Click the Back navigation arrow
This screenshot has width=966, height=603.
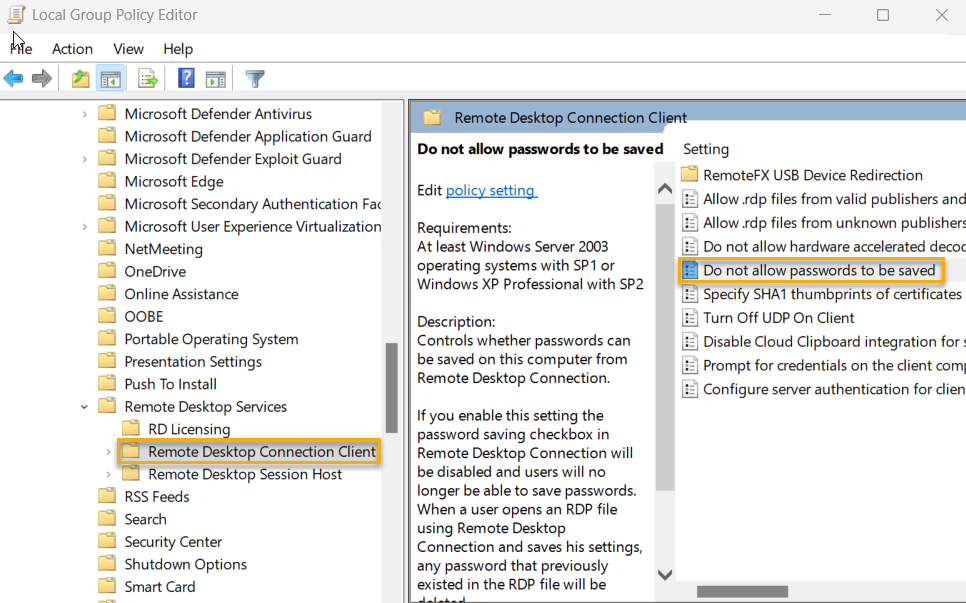coord(13,78)
